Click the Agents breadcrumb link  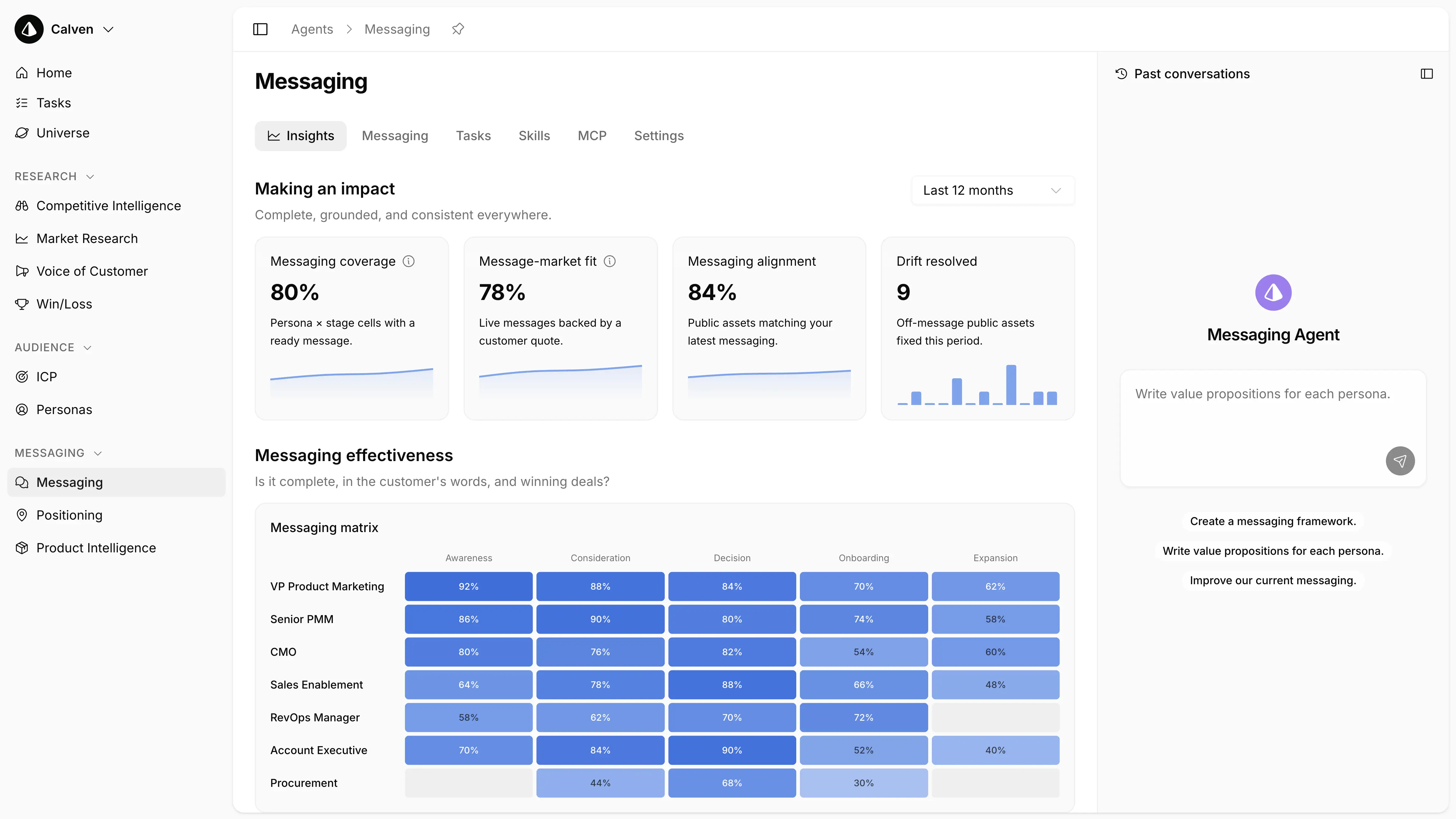pos(312,29)
